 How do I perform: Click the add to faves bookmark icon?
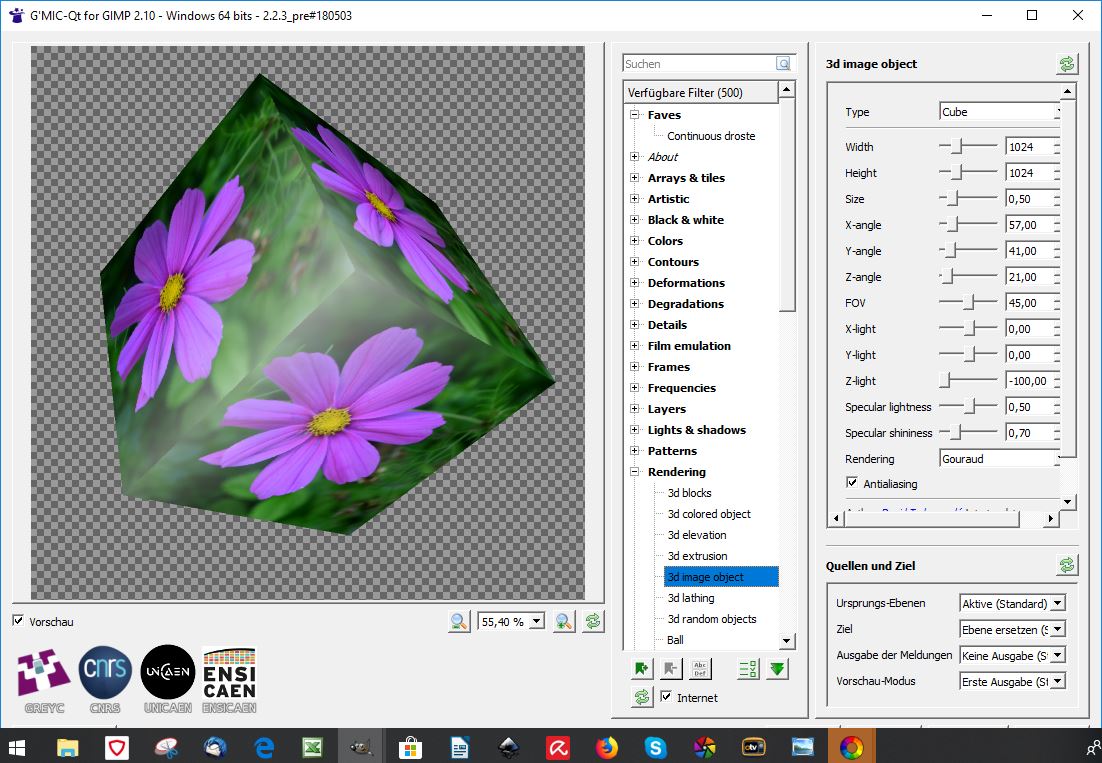[641, 670]
